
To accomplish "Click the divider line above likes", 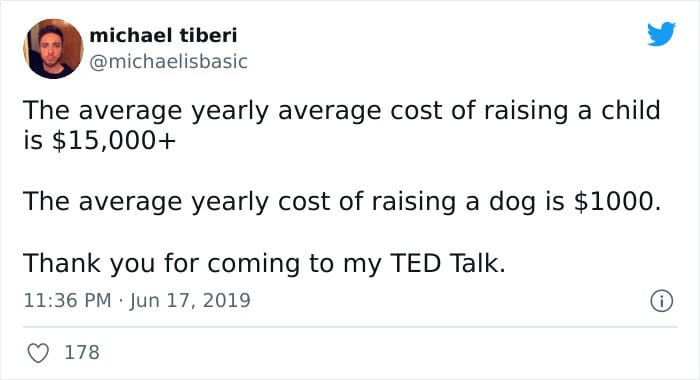I will [350, 327].
